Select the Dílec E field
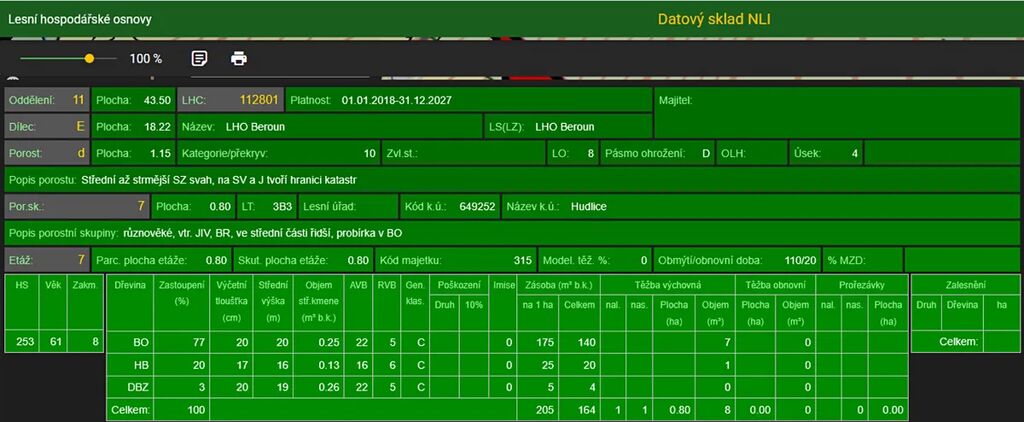This screenshot has height=422, width=1024. pyautogui.click(x=46, y=127)
